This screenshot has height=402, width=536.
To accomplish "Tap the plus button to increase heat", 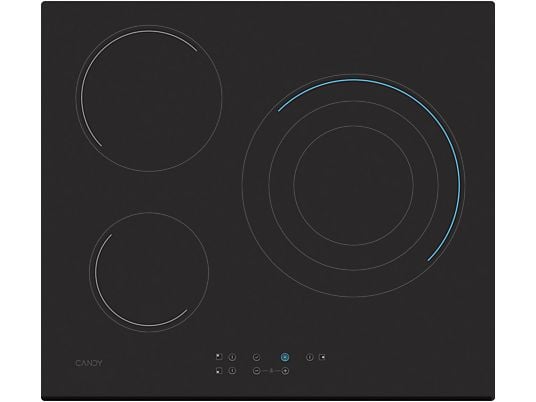I will (285, 371).
